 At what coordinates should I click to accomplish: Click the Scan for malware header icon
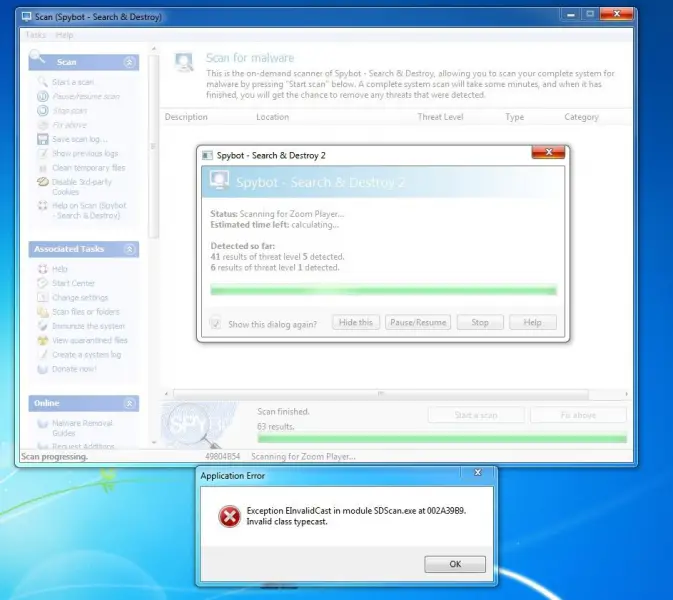[x=184, y=63]
